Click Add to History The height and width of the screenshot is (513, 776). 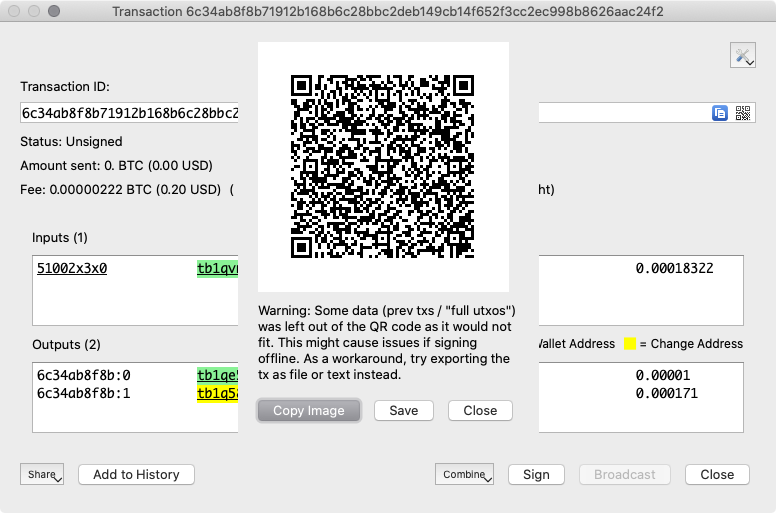click(x=136, y=474)
